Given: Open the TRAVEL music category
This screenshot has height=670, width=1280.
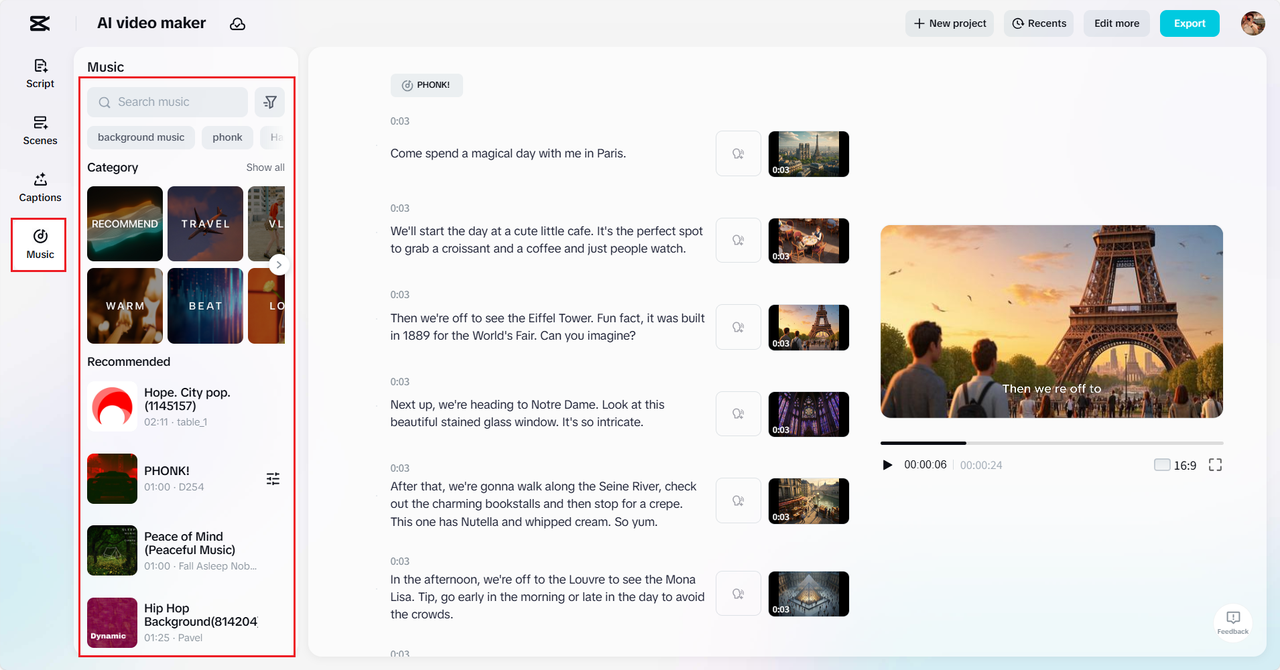Looking at the screenshot, I should [x=205, y=224].
